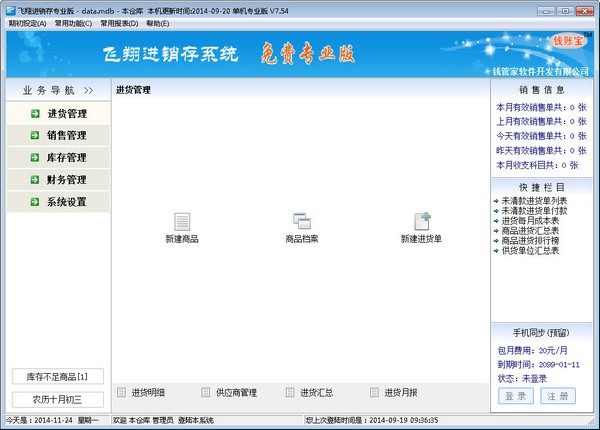Click the 新建进货单 label

[421, 239]
